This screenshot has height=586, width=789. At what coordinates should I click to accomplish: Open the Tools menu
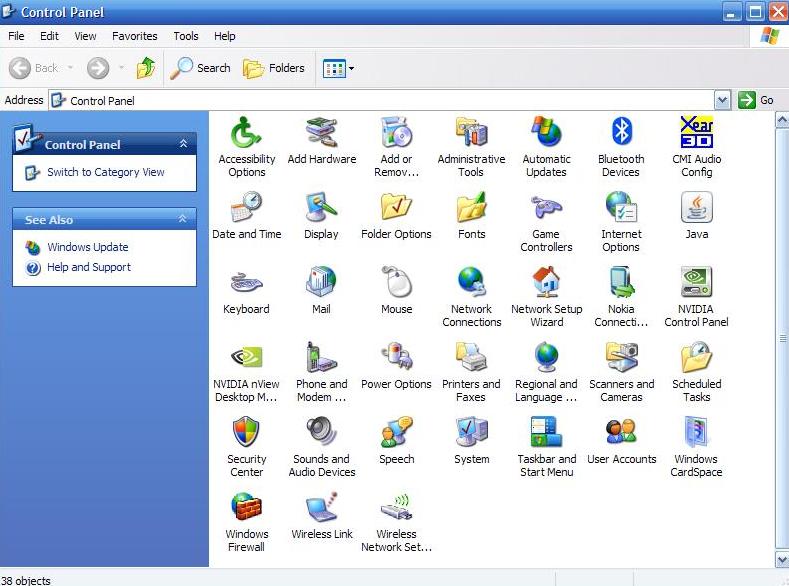(x=186, y=36)
